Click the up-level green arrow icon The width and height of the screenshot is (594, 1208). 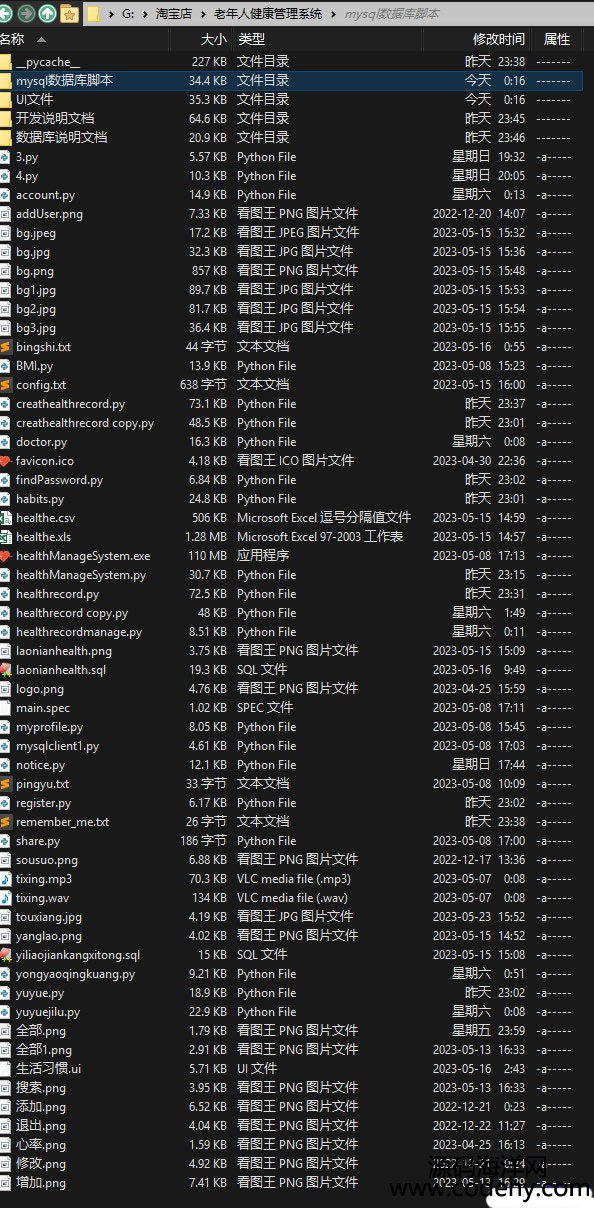coord(47,14)
